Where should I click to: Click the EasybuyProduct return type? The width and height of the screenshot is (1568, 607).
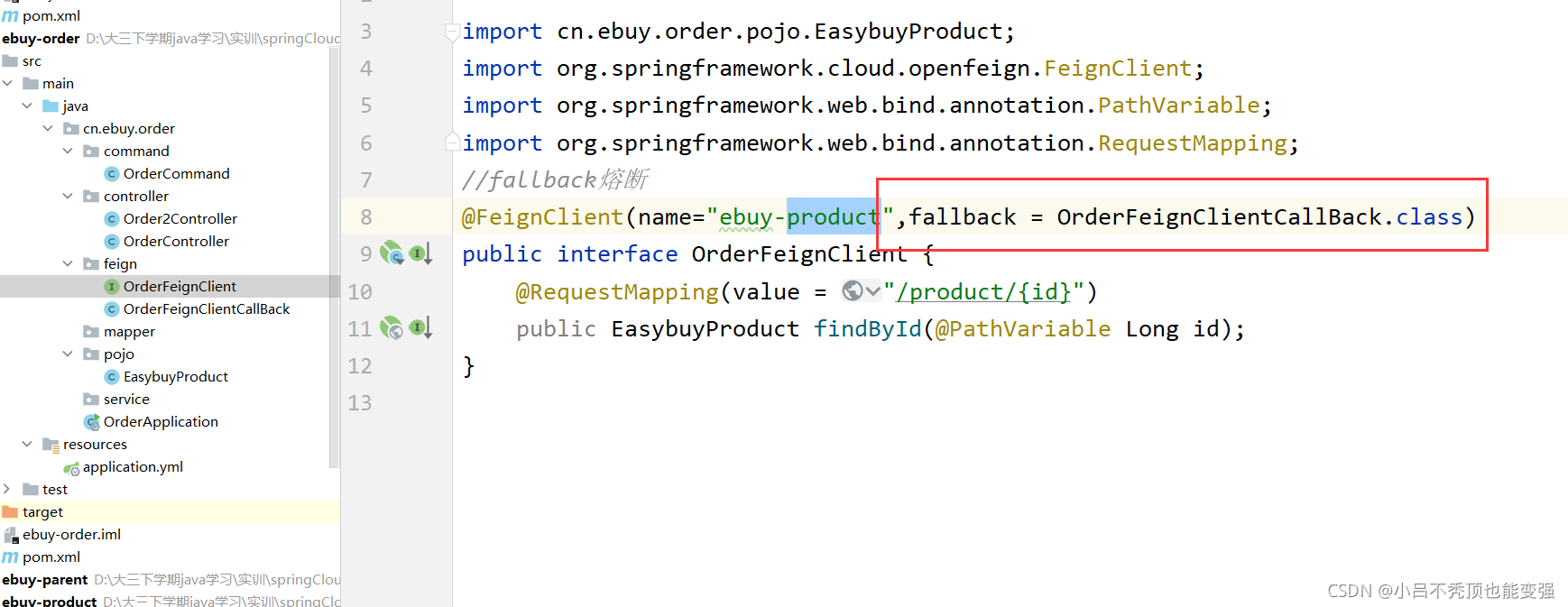coord(705,328)
